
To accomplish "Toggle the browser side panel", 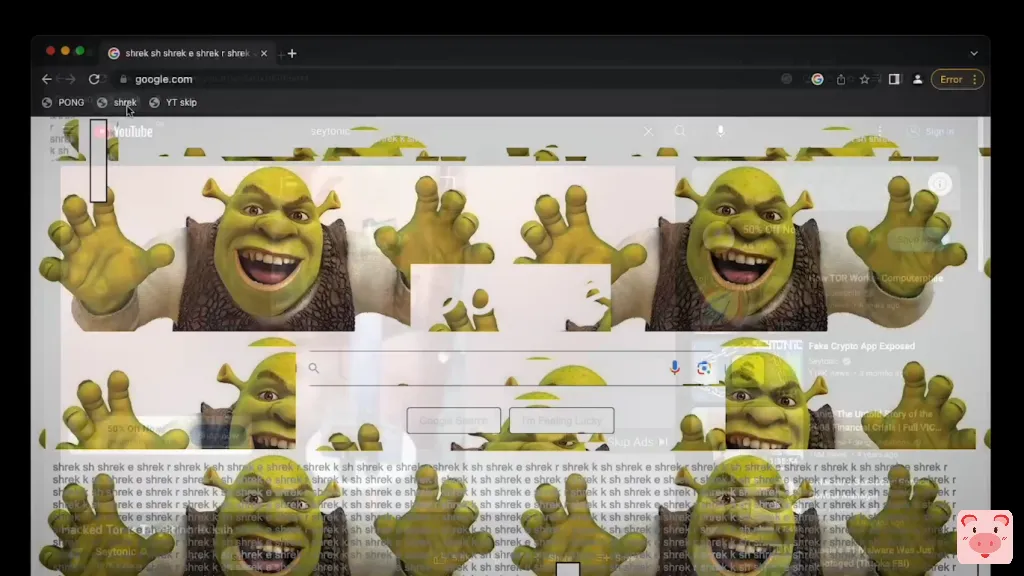I will pyautogui.click(x=894, y=79).
